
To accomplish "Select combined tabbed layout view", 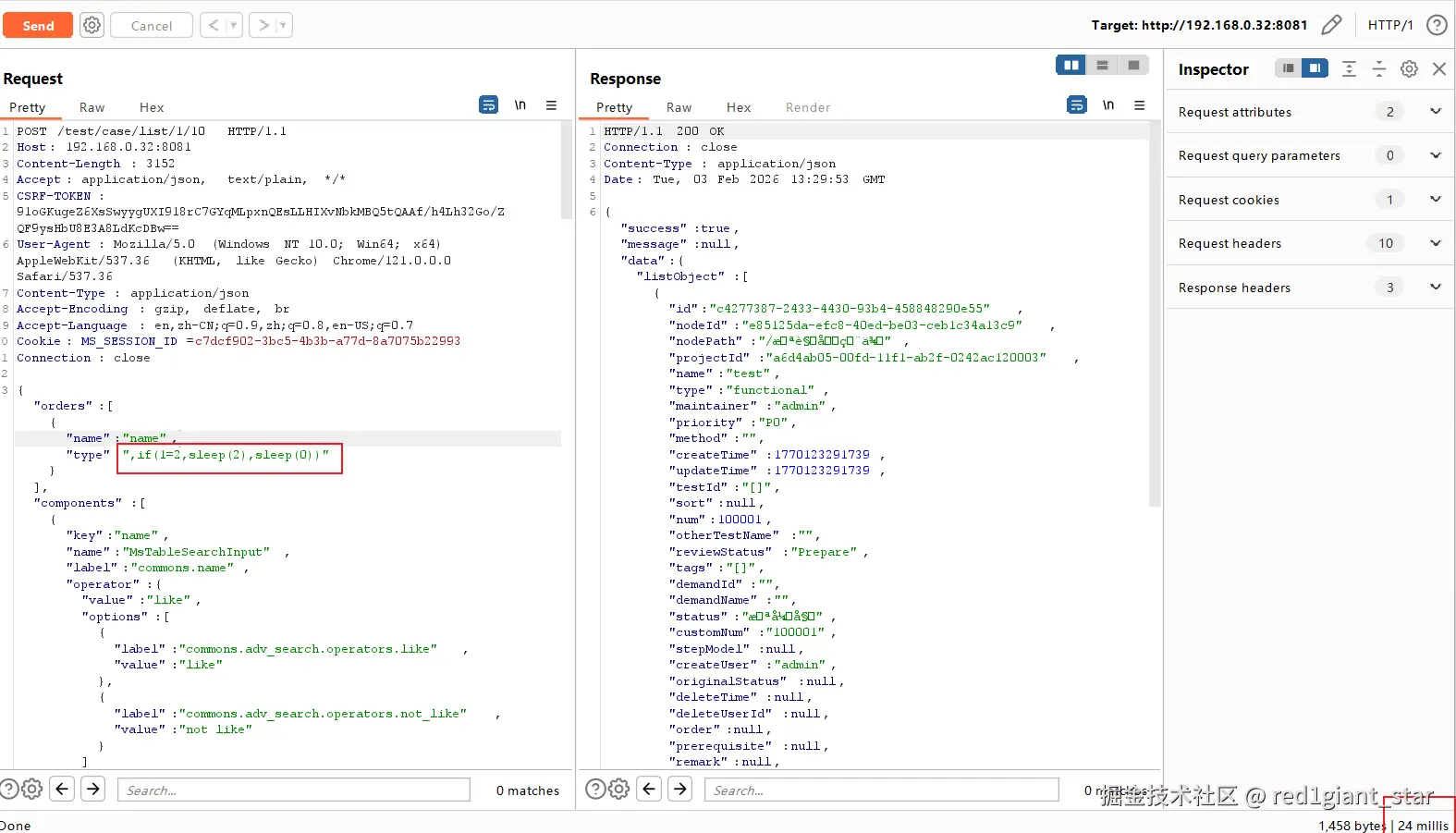I will 1133,65.
